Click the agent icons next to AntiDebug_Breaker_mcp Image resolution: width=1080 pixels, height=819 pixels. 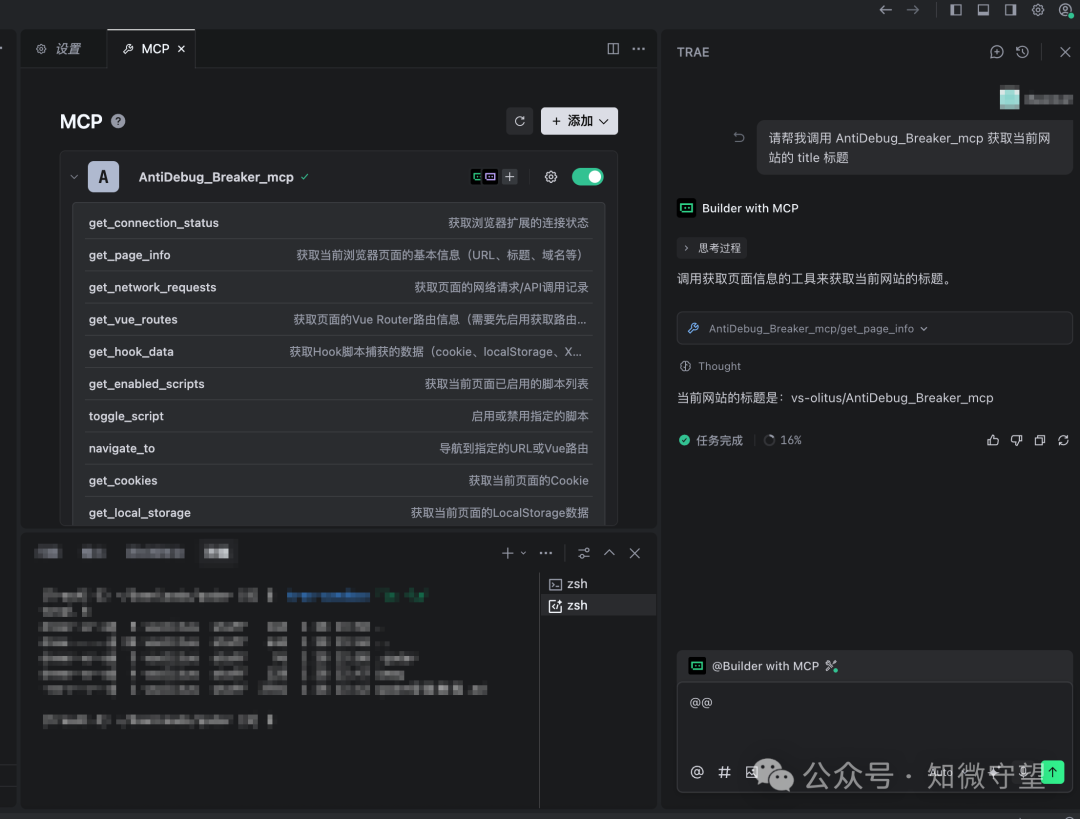coord(484,177)
